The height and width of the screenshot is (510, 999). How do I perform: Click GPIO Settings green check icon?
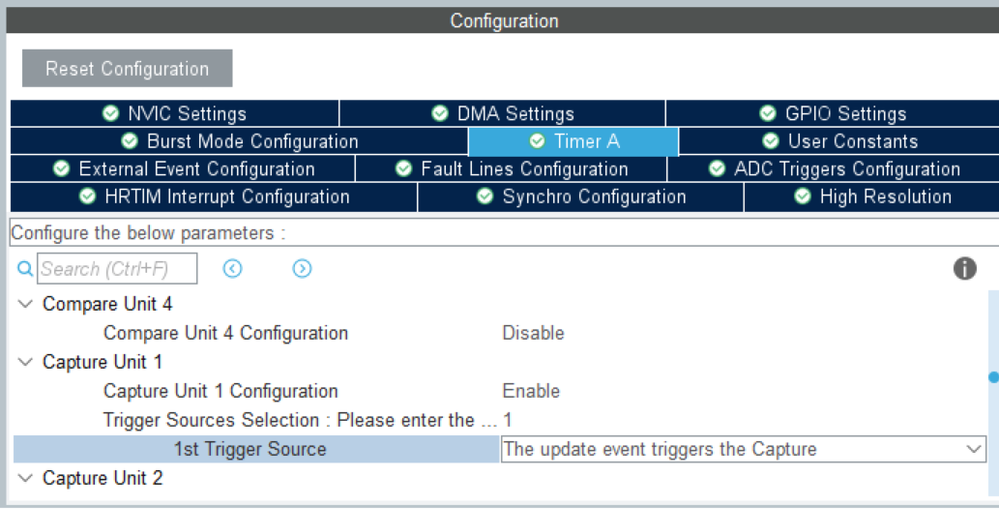(x=767, y=114)
